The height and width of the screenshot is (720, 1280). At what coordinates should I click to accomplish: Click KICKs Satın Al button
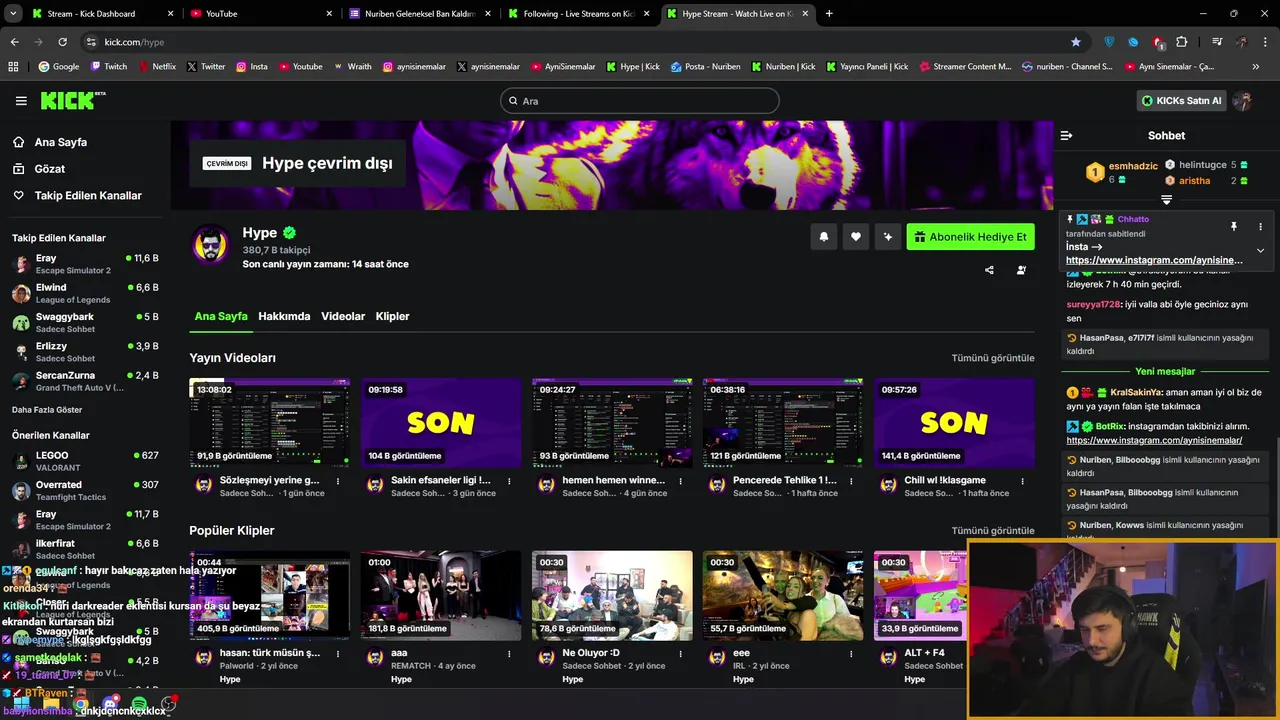(1182, 101)
